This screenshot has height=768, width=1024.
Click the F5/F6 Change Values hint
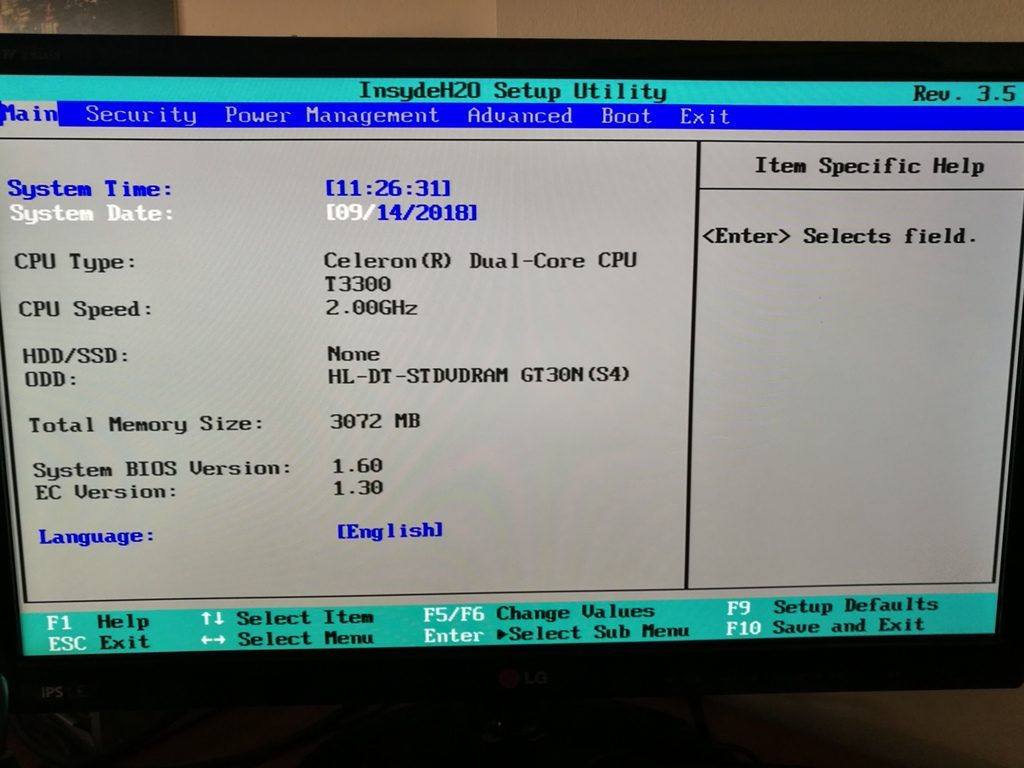coord(539,613)
